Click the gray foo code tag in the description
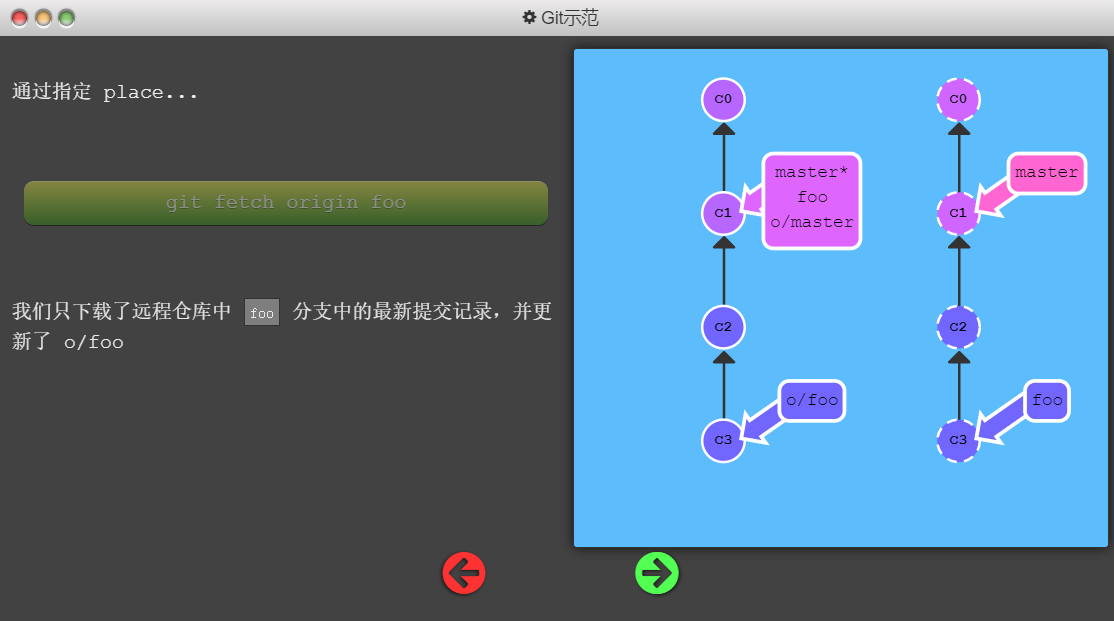1114x621 pixels. (x=262, y=312)
